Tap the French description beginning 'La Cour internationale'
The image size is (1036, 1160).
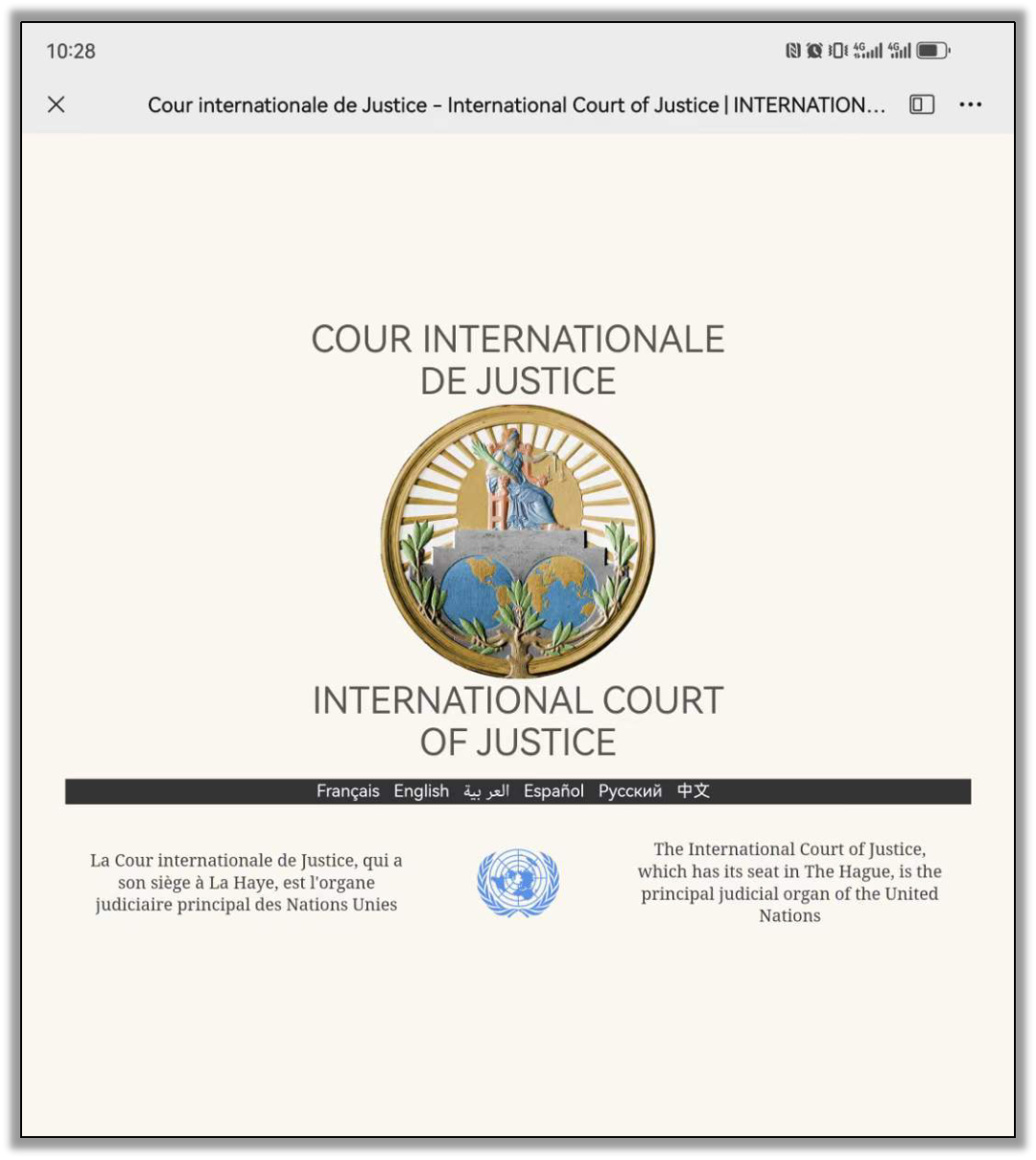click(247, 883)
